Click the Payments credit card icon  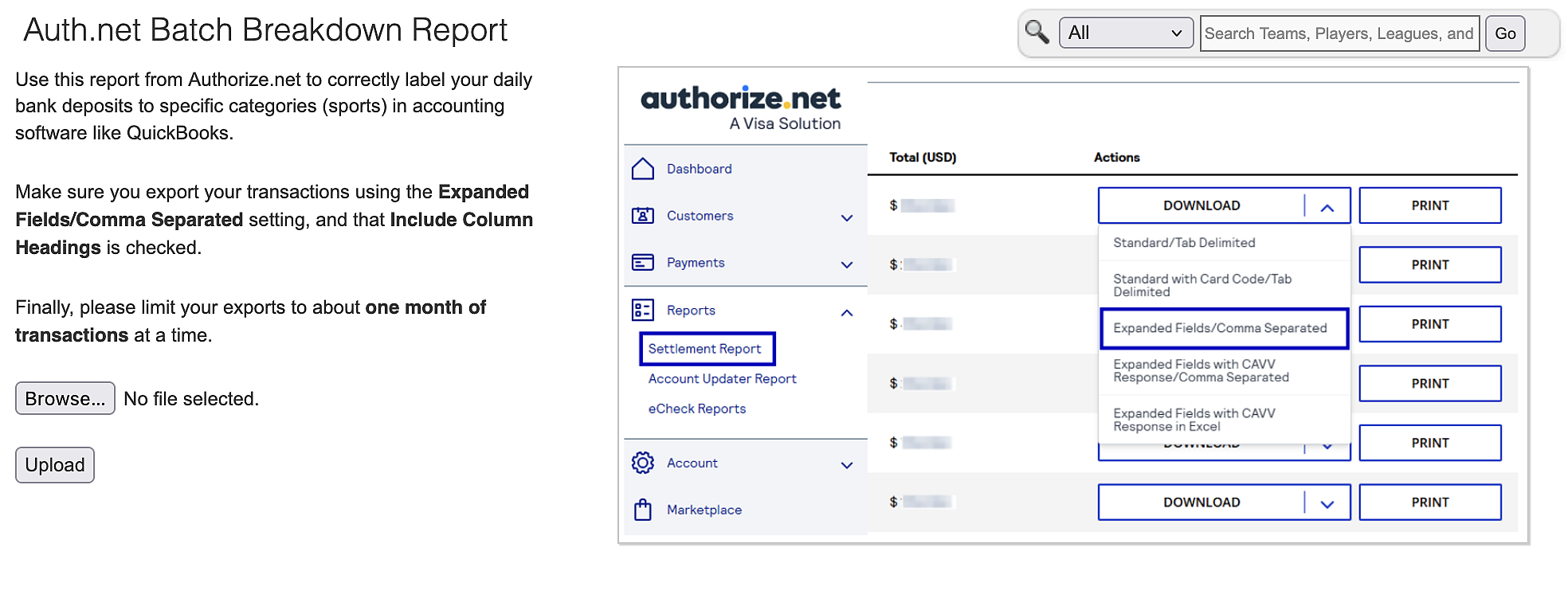coord(643,263)
